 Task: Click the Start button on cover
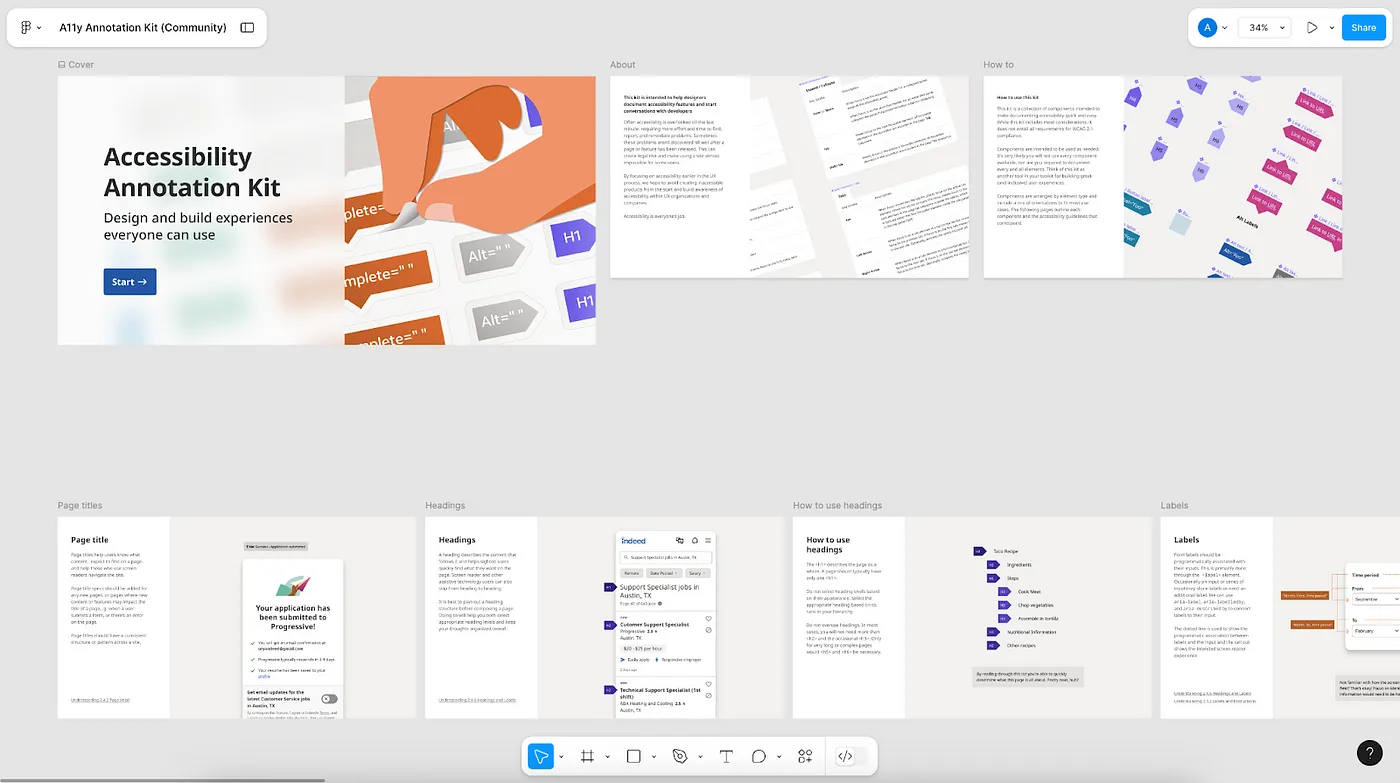click(130, 282)
